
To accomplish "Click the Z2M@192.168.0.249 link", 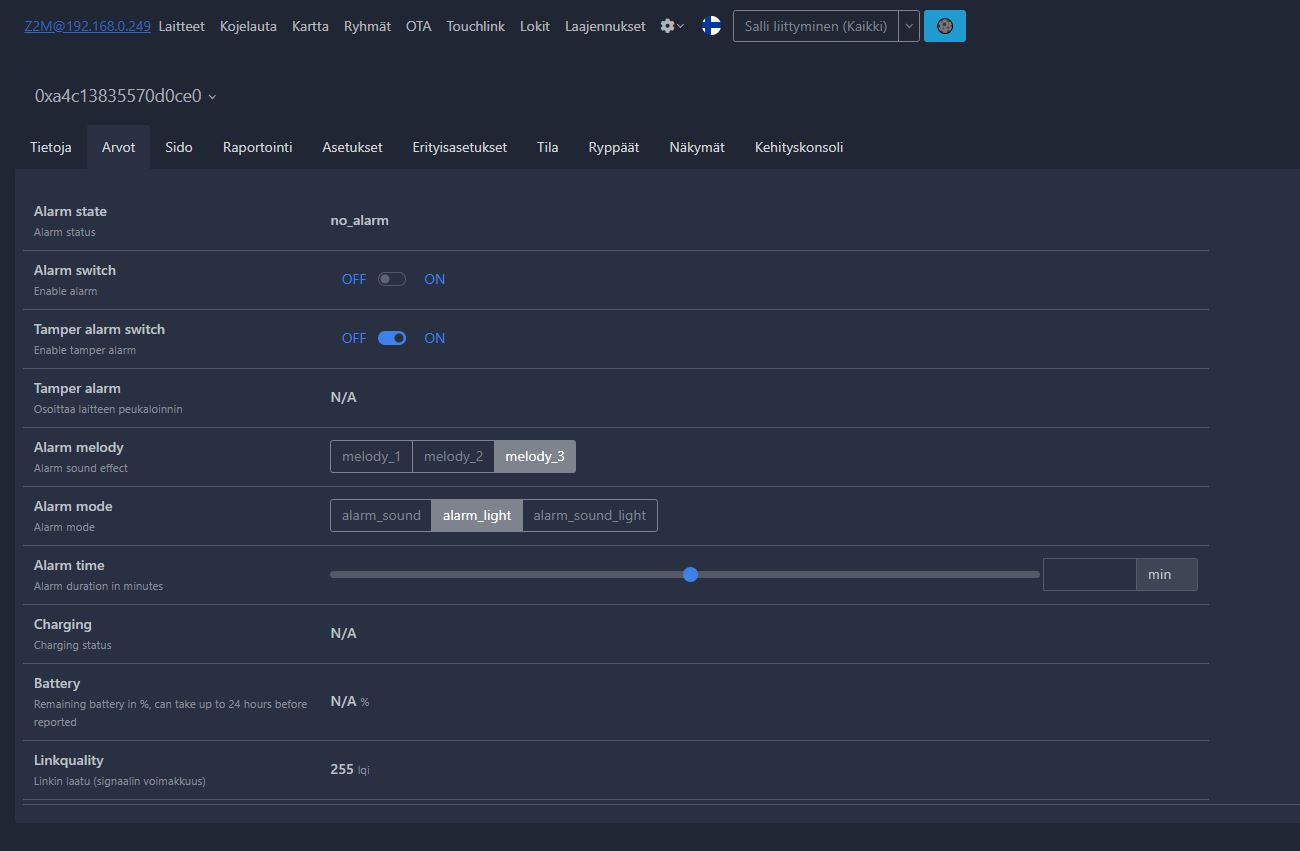I will [87, 26].
